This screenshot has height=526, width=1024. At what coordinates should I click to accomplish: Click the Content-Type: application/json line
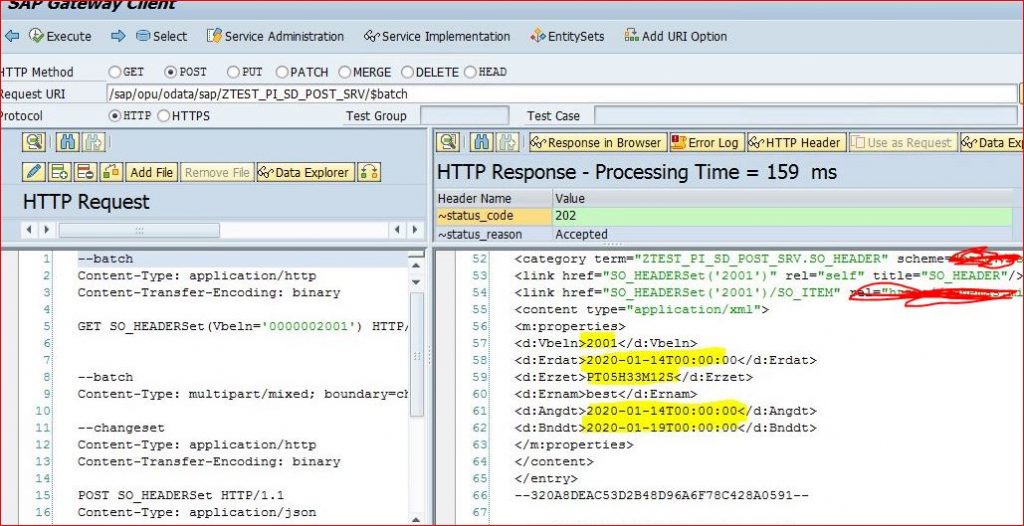(x=197, y=512)
